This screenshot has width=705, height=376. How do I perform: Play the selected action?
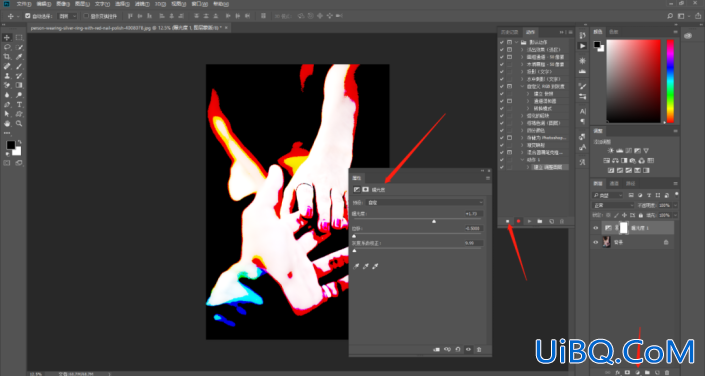(x=529, y=221)
